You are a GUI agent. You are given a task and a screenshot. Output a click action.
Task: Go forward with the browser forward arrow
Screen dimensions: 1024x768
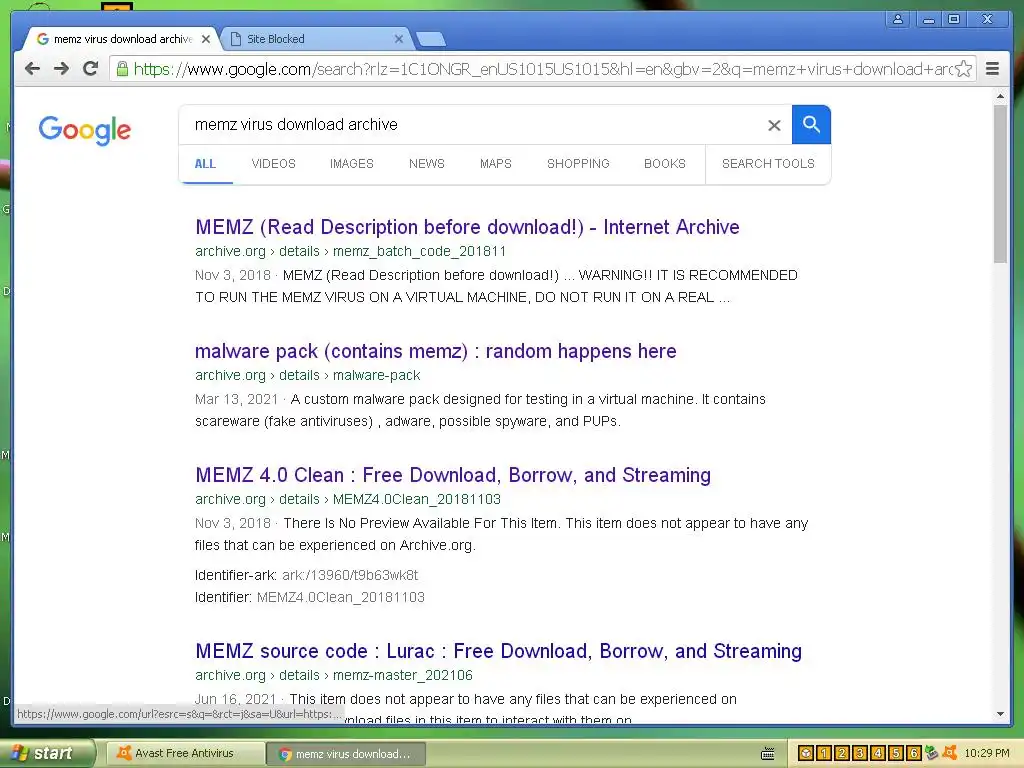(x=61, y=69)
